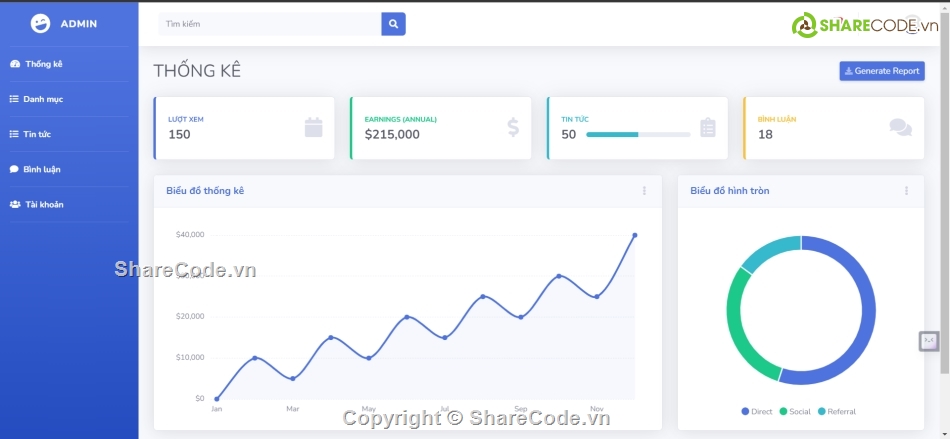Image resolution: width=950 pixels, height=439 pixels.
Task: Click the $215,000 earnings value
Action: pos(392,134)
